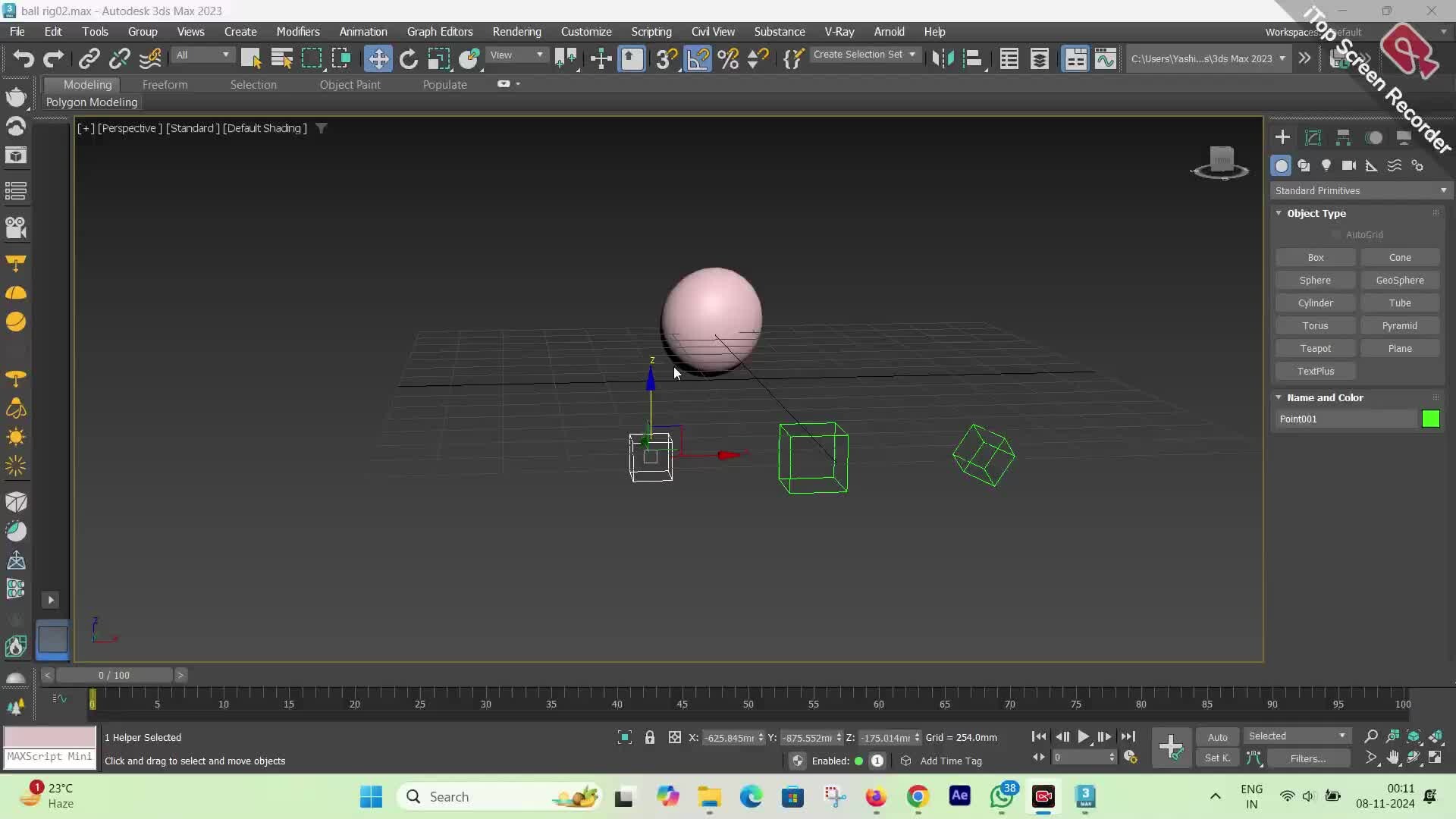Open the Lights category in Create panel
Image resolution: width=1456 pixels, height=819 pixels.
tap(1327, 165)
